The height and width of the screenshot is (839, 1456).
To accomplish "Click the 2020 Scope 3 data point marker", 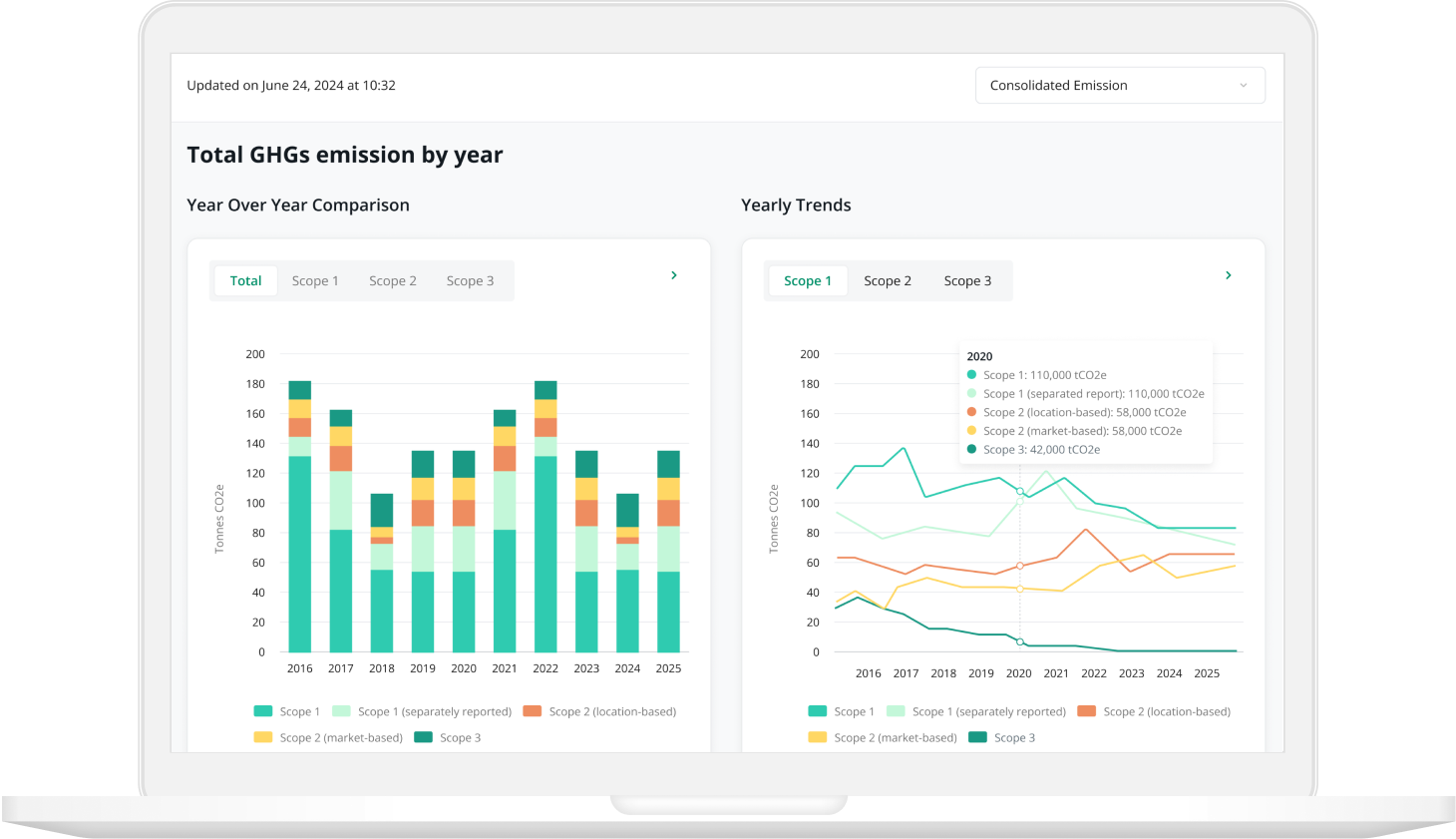I will (1019, 641).
